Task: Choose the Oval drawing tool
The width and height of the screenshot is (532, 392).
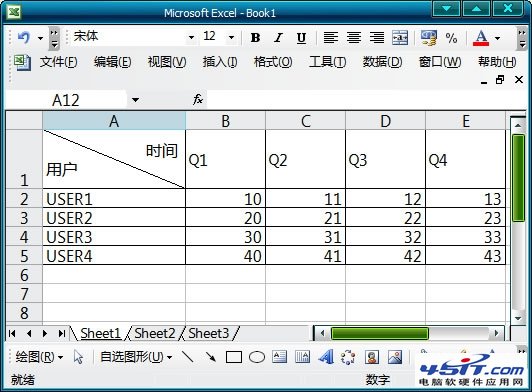Action: pos(257,357)
